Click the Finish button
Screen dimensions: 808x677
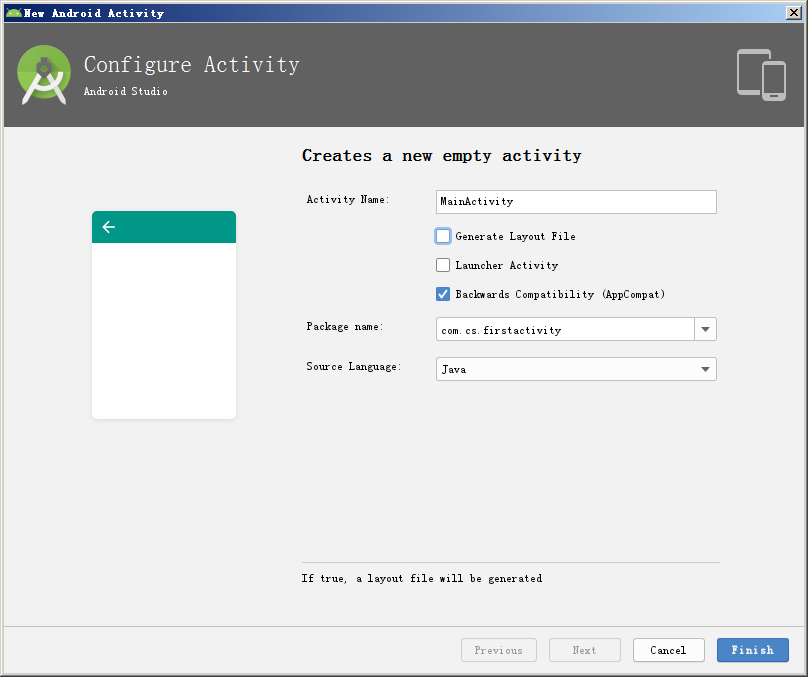tap(753, 650)
